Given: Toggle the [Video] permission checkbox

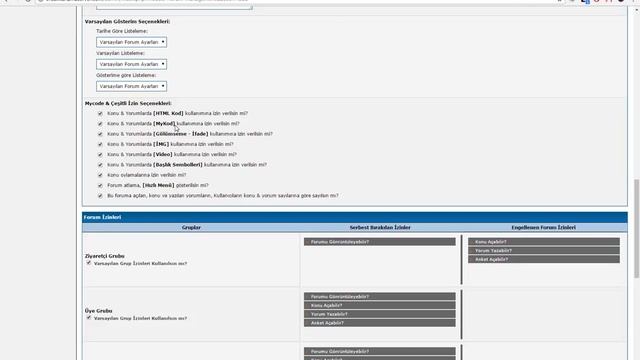Looking at the screenshot, I should [x=100, y=154].
